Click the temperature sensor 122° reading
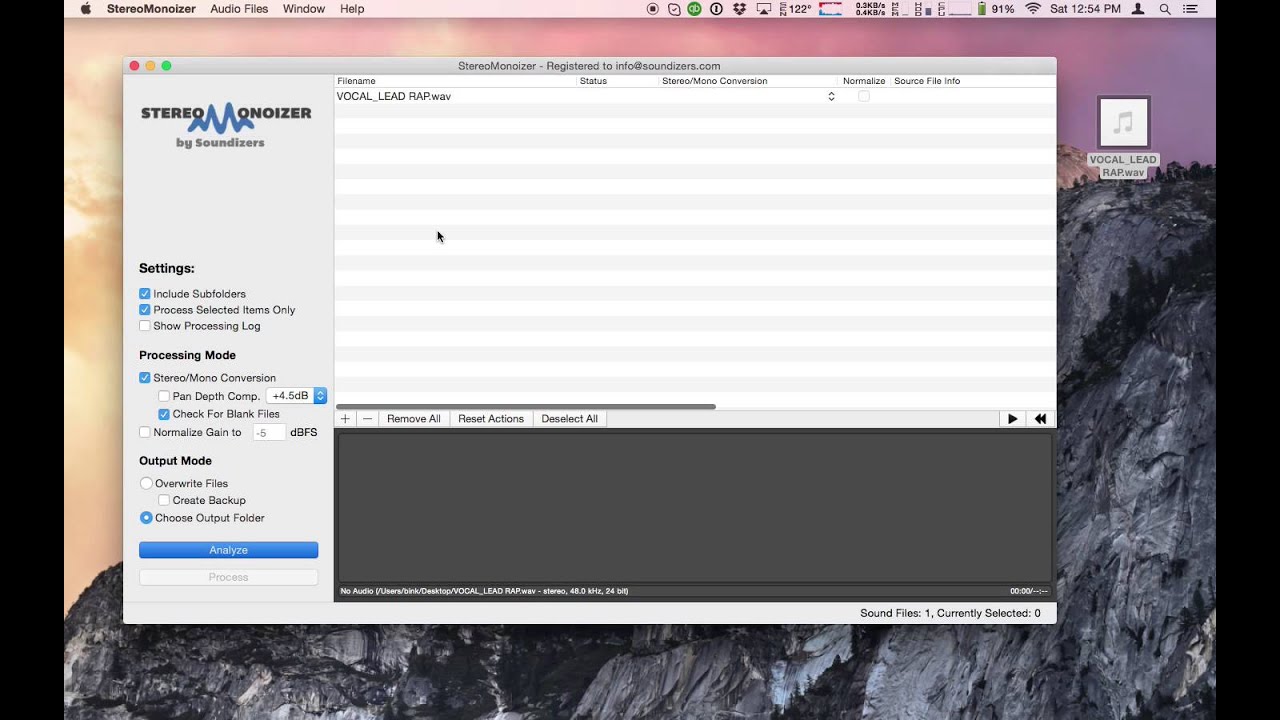The height and width of the screenshot is (720, 1280). pos(795,9)
